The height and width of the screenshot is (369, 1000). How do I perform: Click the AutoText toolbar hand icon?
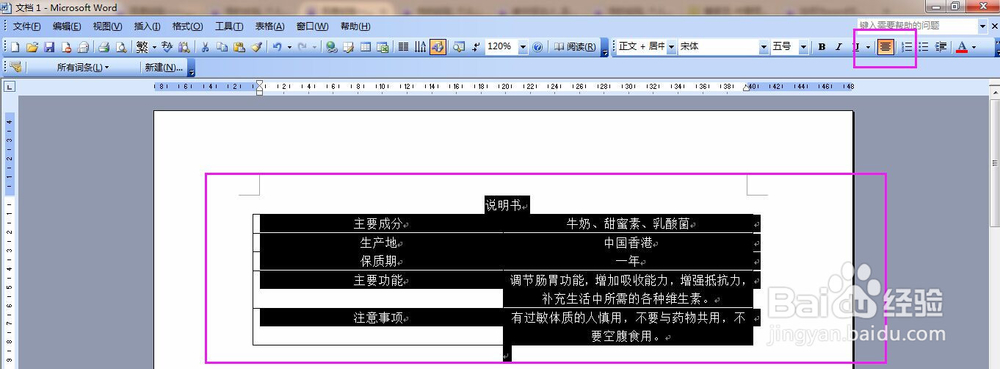tap(16, 67)
